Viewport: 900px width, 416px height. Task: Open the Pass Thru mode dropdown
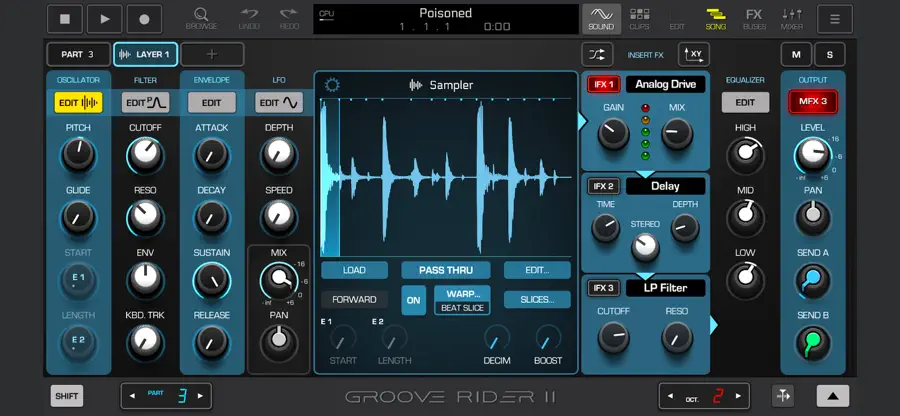446,270
